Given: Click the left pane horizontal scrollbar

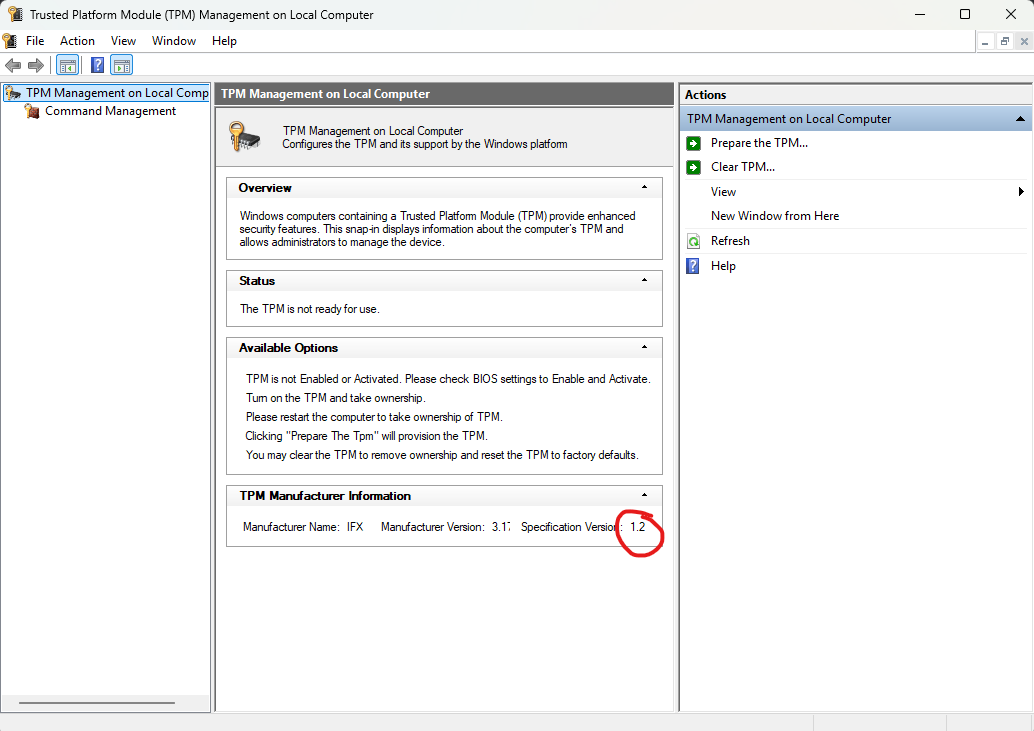Looking at the screenshot, I should [x=97, y=703].
